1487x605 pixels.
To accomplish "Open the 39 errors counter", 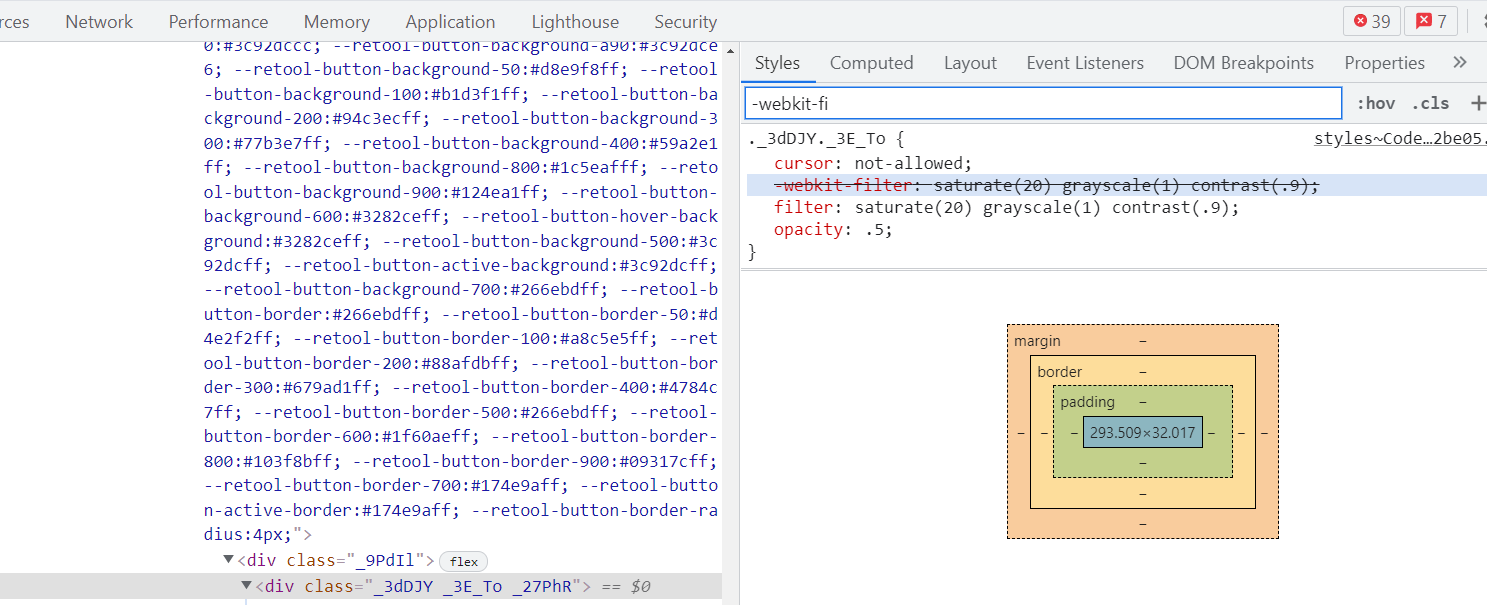I will [1371, 21].
